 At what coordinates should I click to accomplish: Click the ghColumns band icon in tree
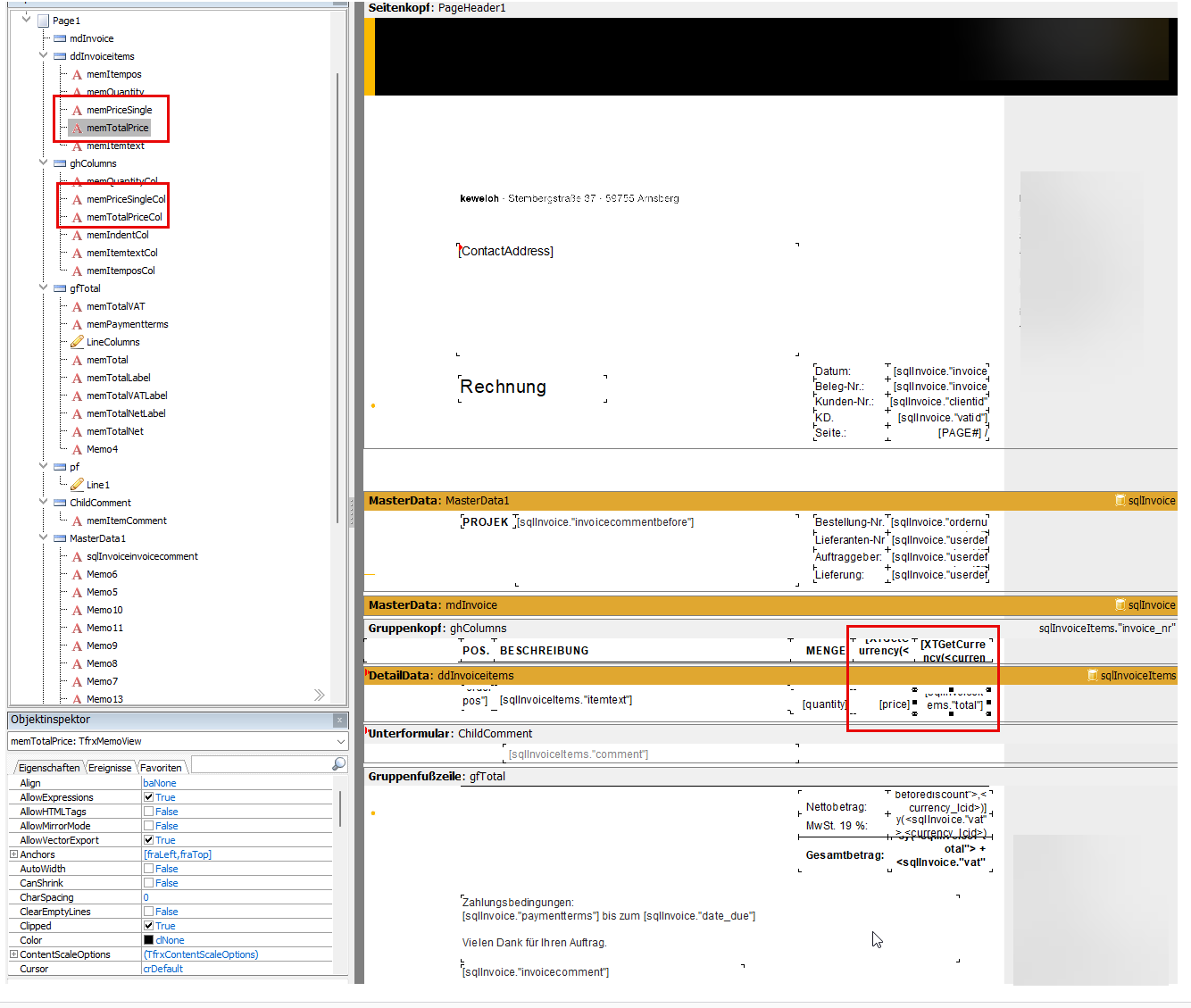[x=60, y=163]
